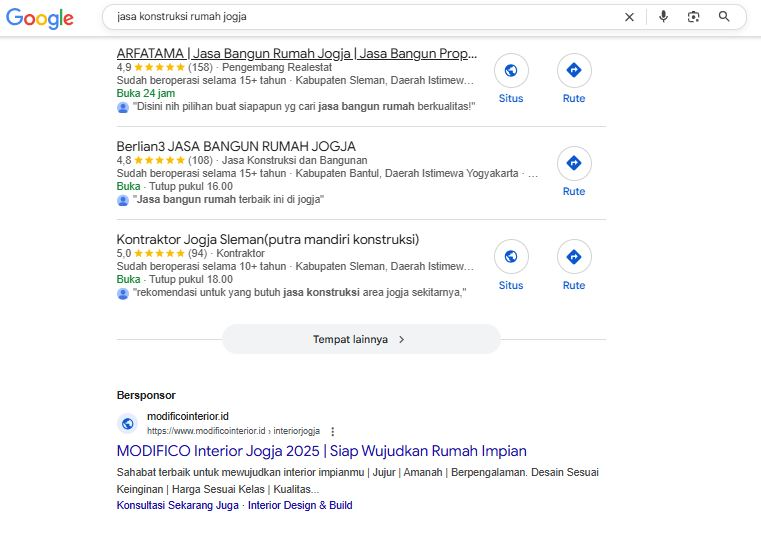Clear the search query with the X icon
The height and width of the screenshot is (540, 761).
point(629,17)
